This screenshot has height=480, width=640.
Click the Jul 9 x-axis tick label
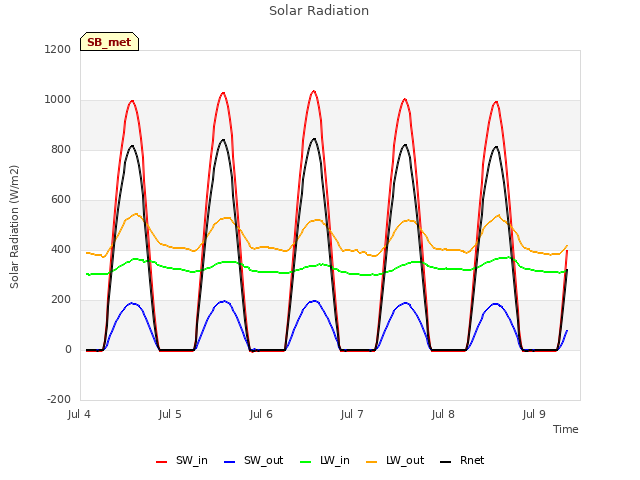pos(534,414)
